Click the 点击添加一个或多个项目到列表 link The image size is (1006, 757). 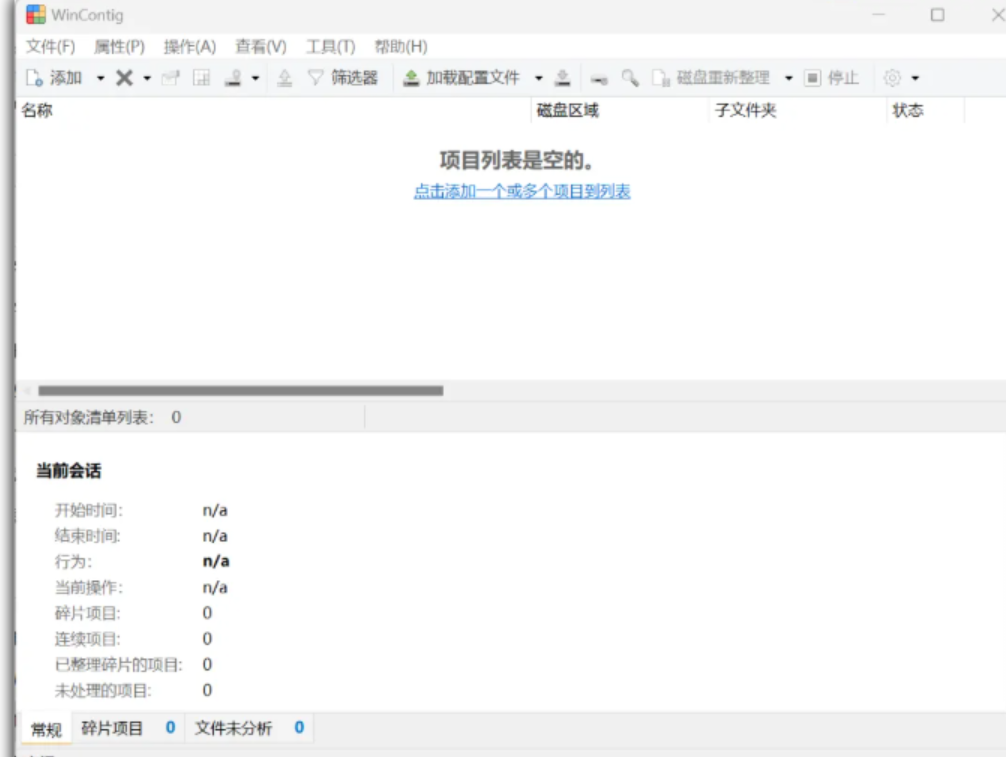pos(522,191)
